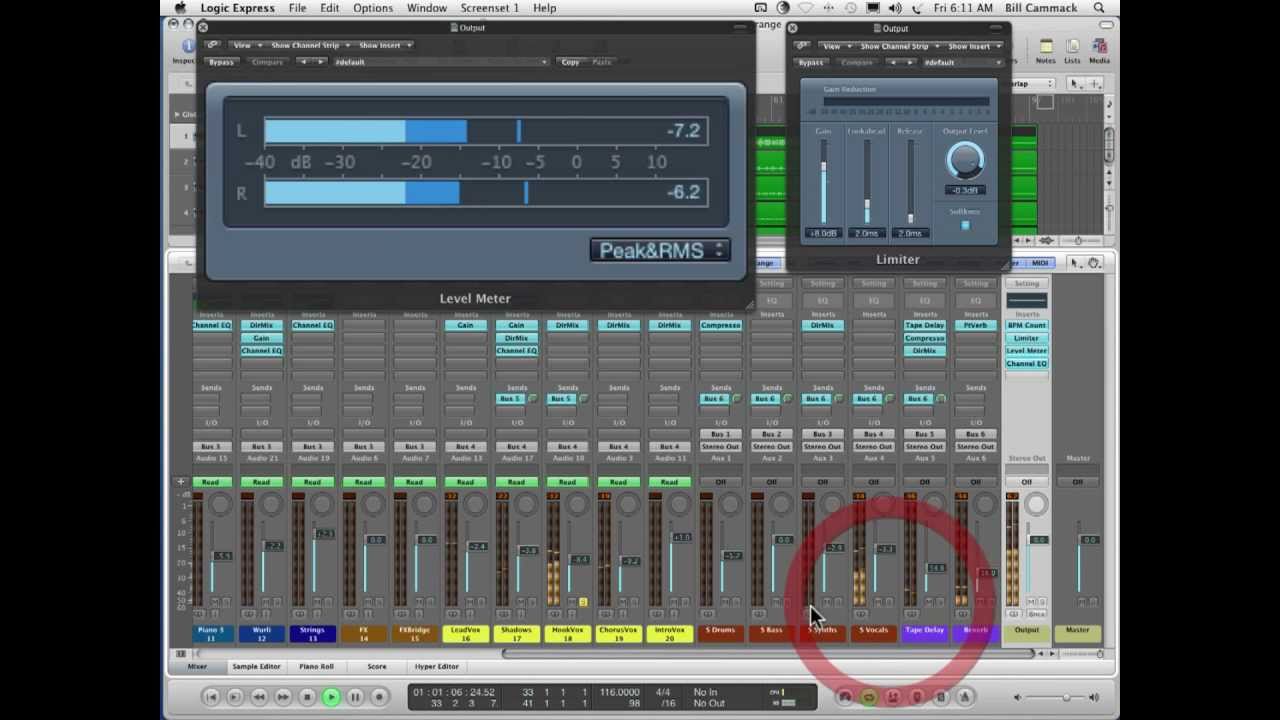Click the PtVerb insert on the Reverb channel
The height and width of the screenshot is (720, 1280).
[x=975, y=325]
